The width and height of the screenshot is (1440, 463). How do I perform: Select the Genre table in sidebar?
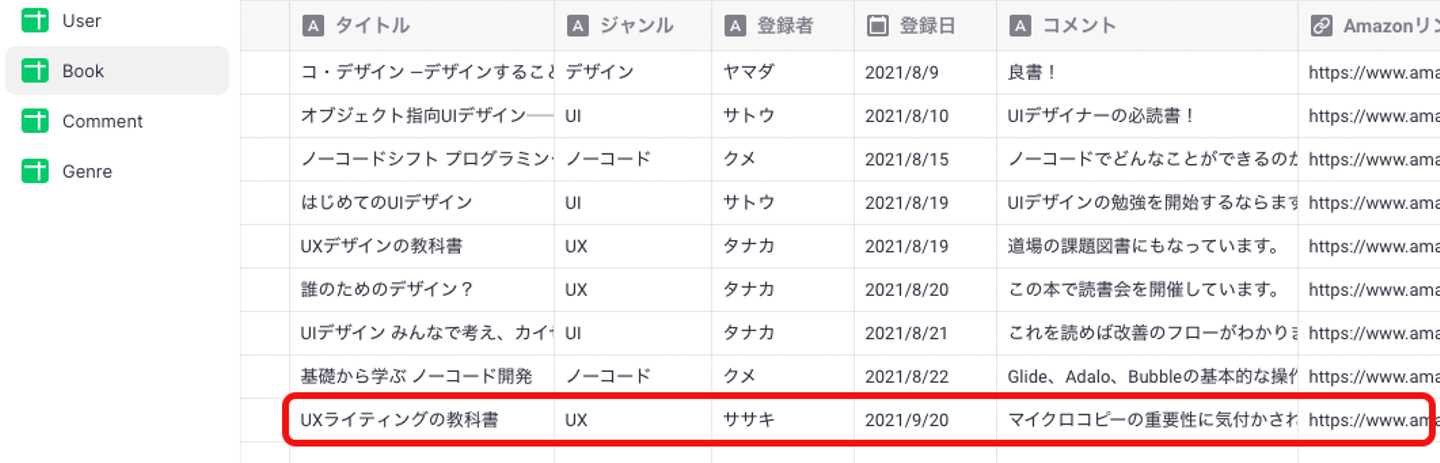(87, 171)
